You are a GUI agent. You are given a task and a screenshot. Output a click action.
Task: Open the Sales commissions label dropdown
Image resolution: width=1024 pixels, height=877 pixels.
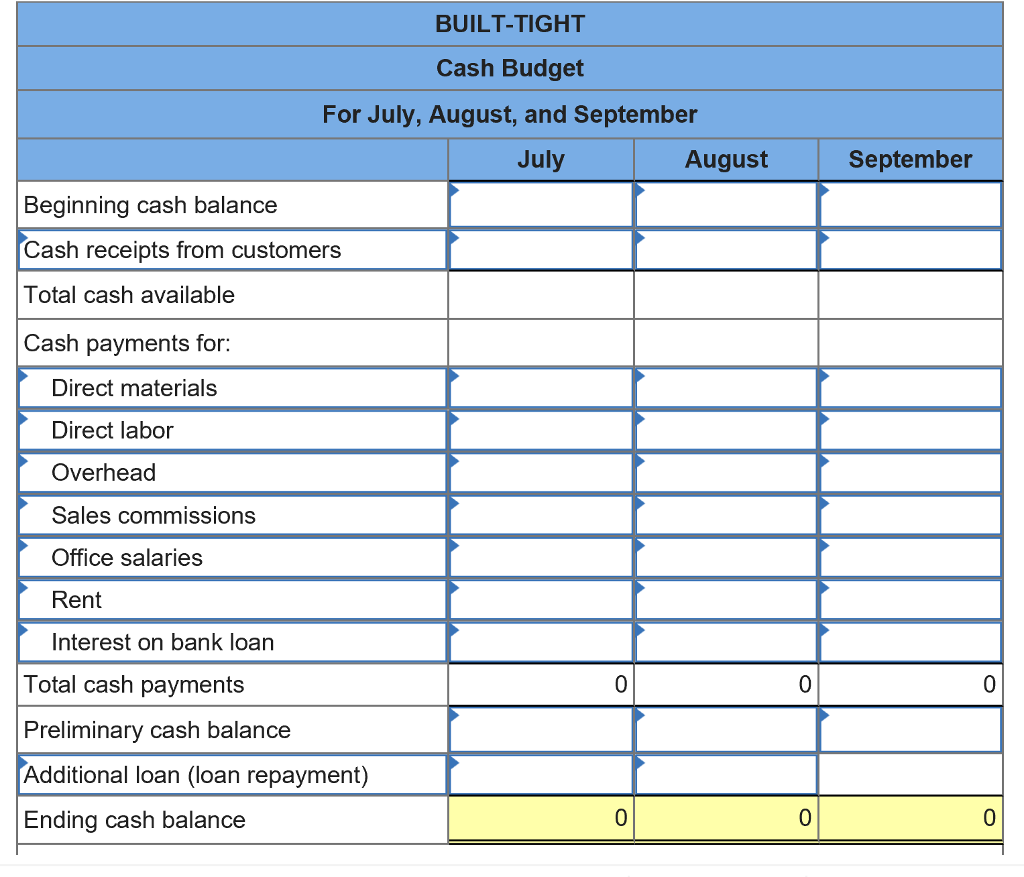tap(232, 515)
